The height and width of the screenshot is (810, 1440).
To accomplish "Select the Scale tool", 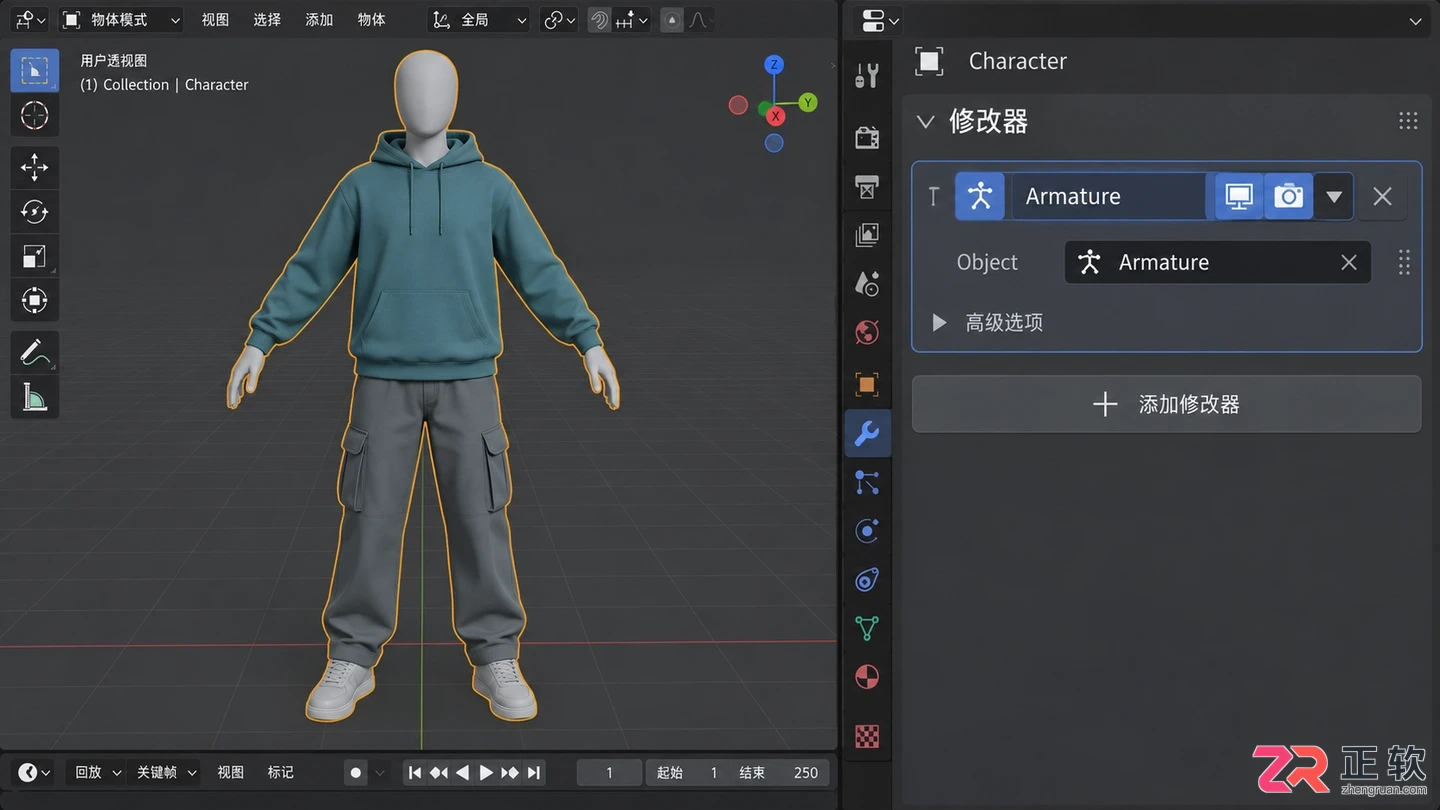I will point(35,256).
